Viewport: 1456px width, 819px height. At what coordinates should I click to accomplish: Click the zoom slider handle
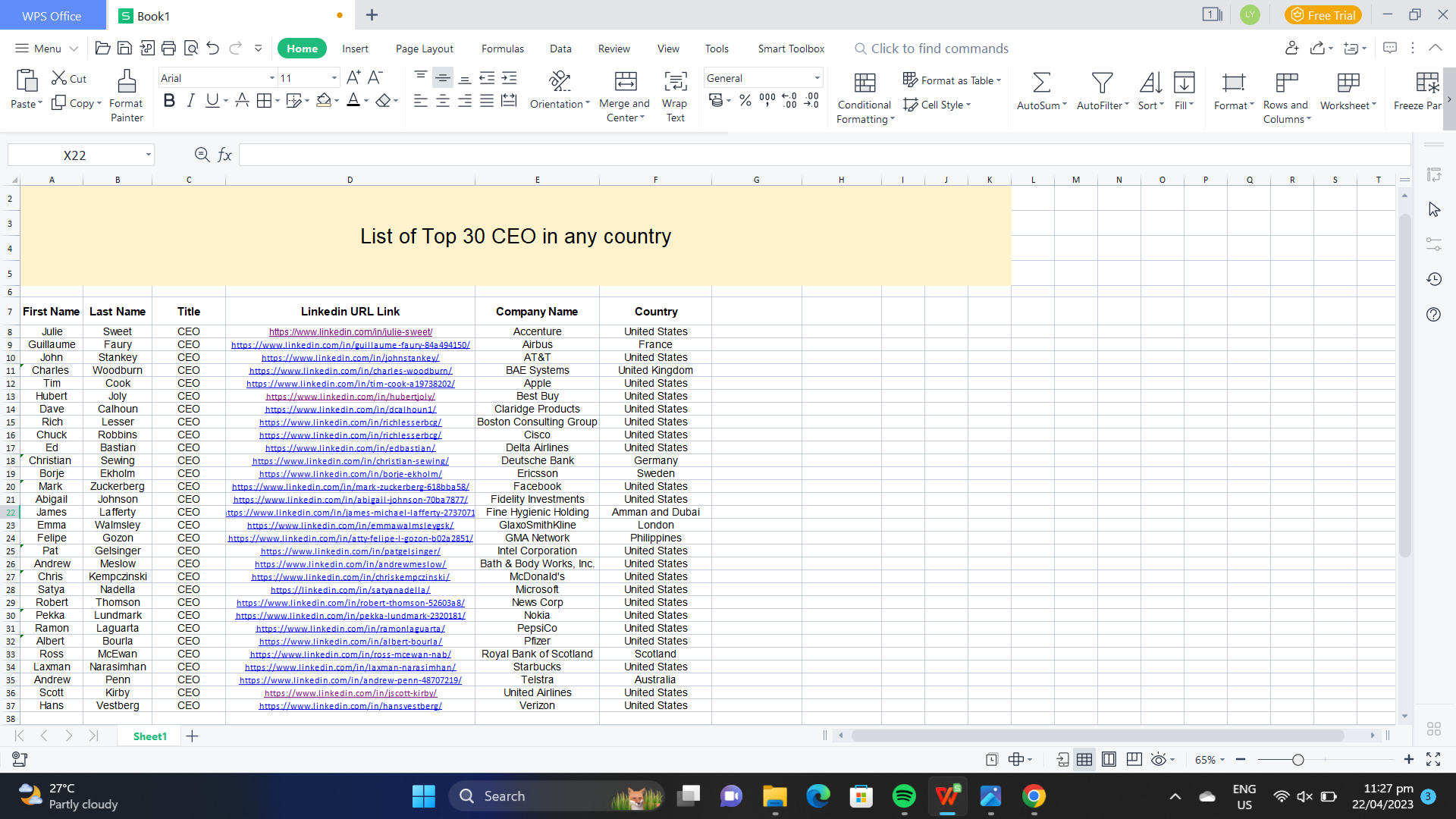pos(1298,760)
